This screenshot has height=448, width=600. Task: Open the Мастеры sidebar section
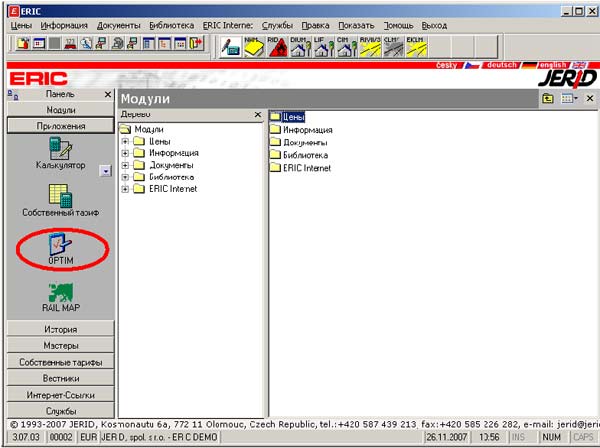60,345
